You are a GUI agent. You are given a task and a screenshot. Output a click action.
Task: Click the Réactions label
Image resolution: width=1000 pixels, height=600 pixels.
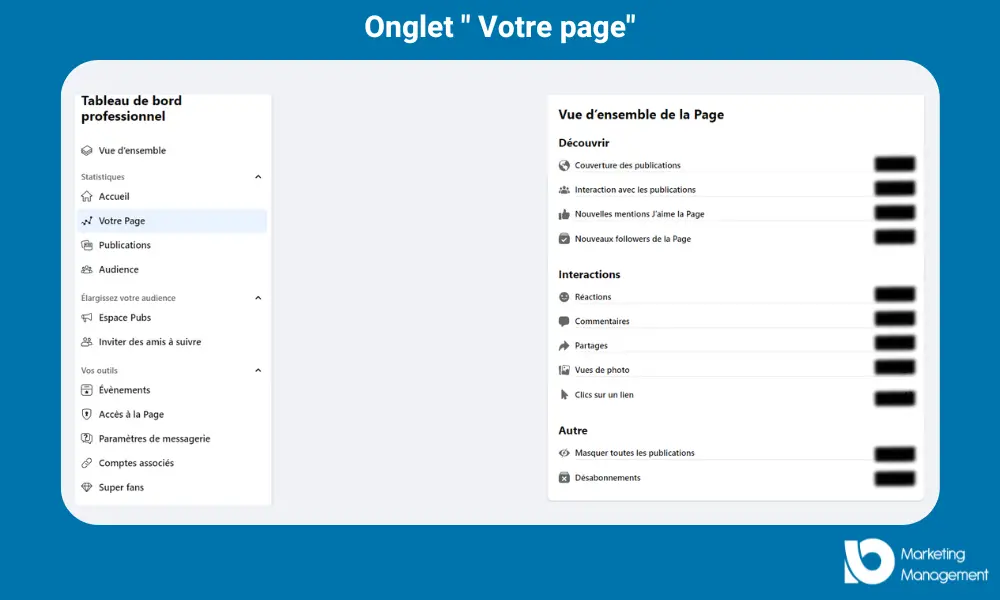[593, 296]
